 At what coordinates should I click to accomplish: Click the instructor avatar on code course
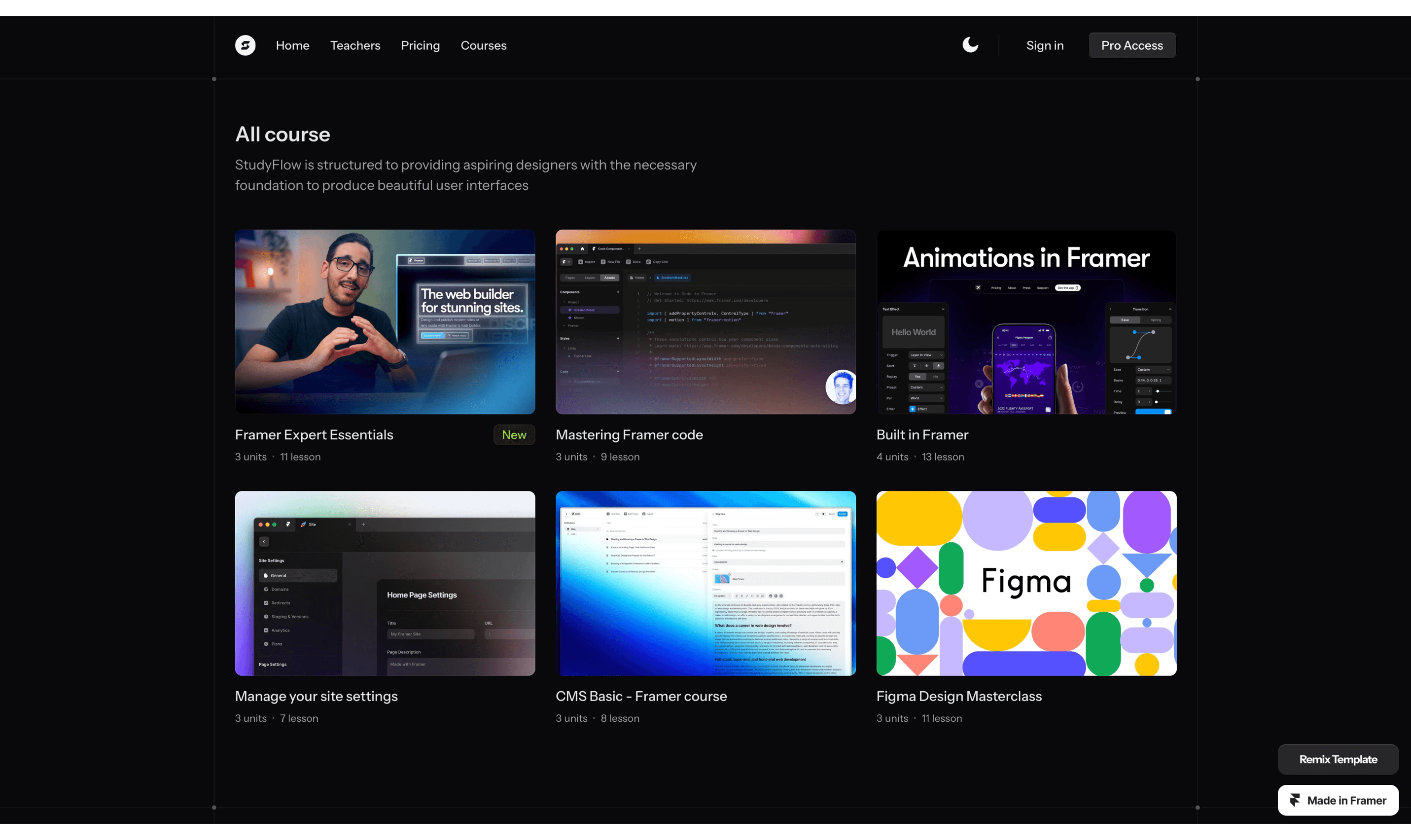(841, 387)
